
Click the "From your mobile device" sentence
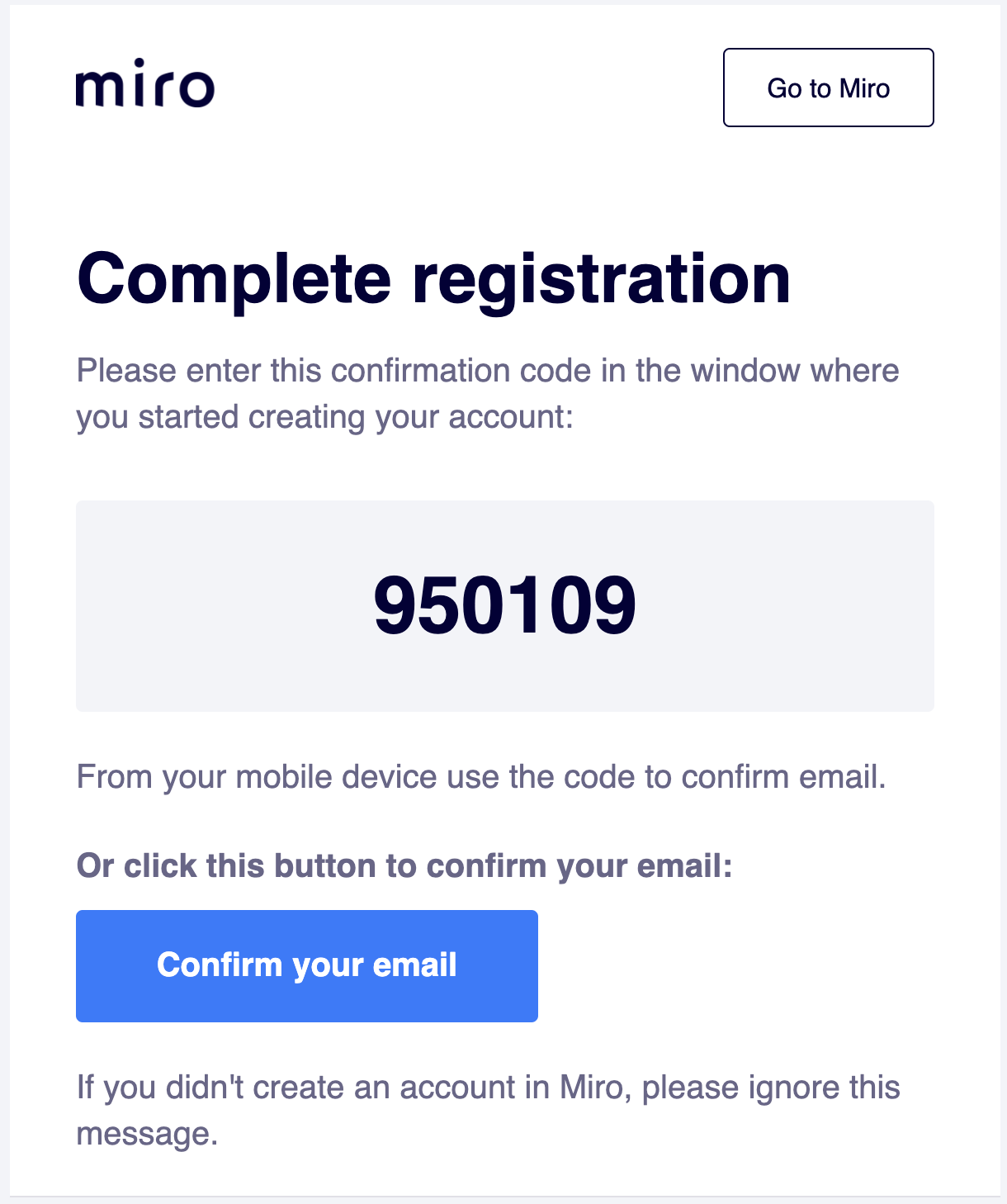click(x=480, y=777)
